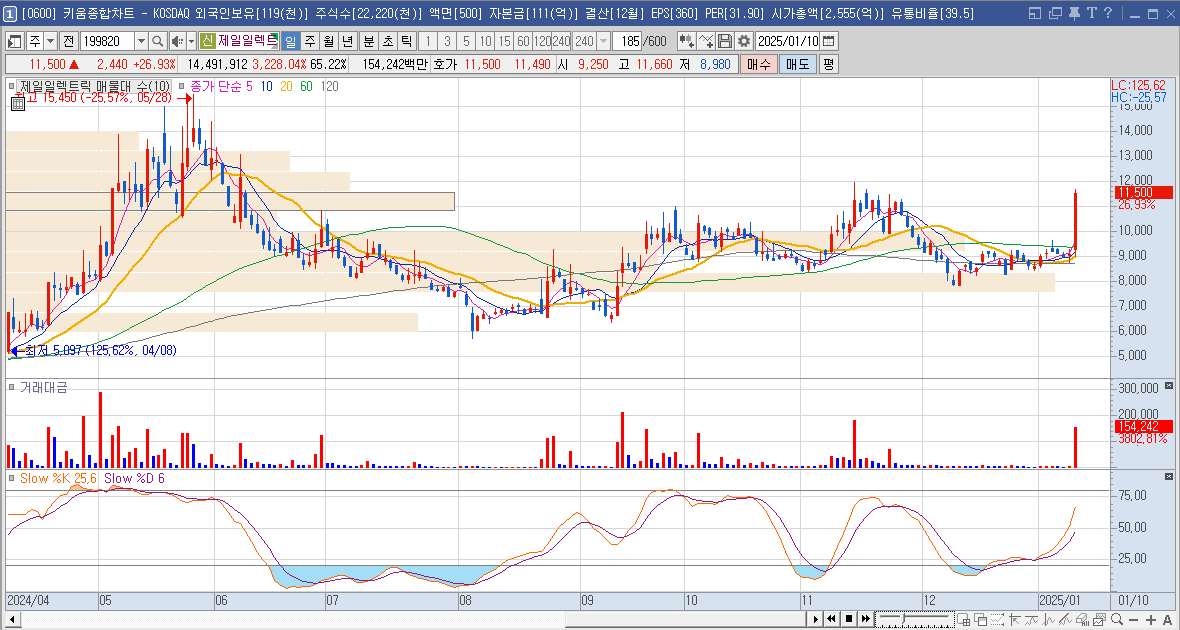Toggle the 제일일렉트릭 매물대 indicator checkbox
The width and height of the screenshot is (1180, 630).
click(x=12, y=86)
